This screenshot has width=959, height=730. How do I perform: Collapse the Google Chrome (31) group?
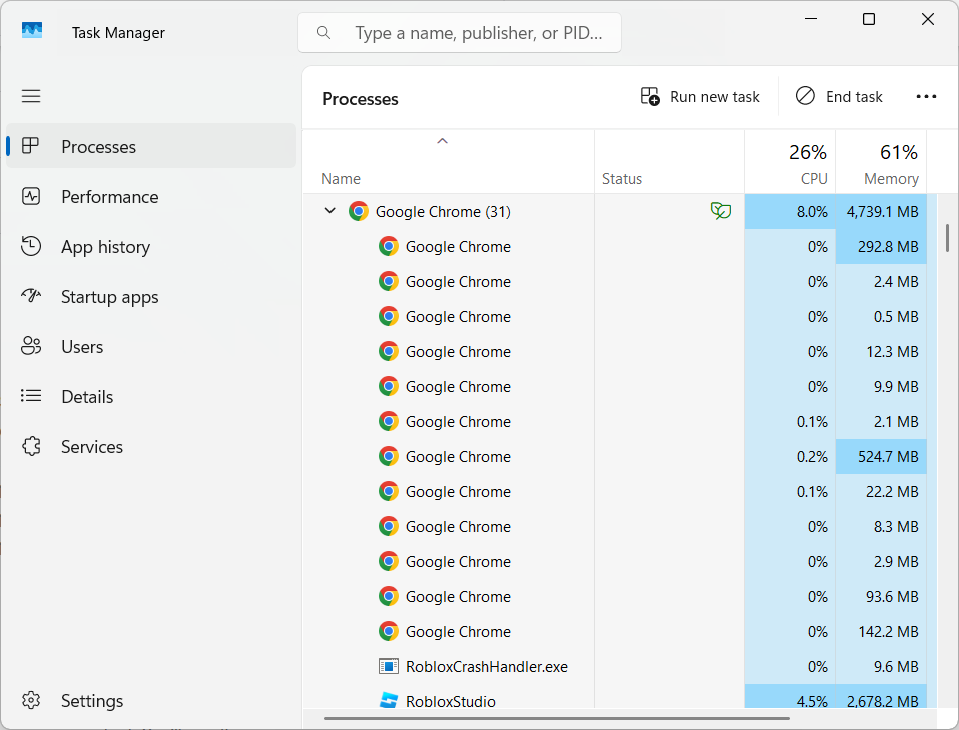tap(330, 211)
